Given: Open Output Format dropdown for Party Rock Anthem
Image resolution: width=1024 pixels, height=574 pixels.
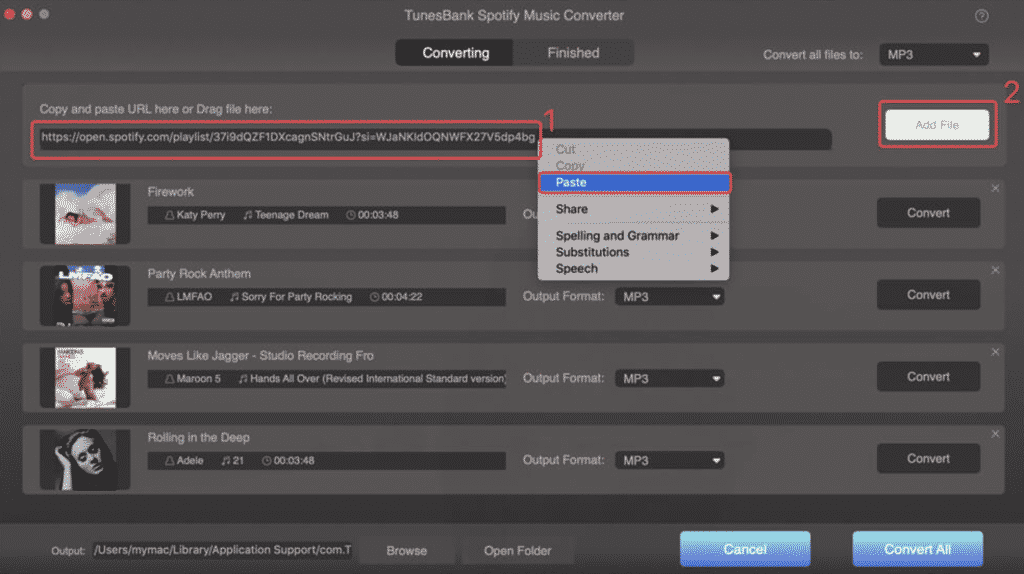Looking at the screenshot, I should [669, 296].
